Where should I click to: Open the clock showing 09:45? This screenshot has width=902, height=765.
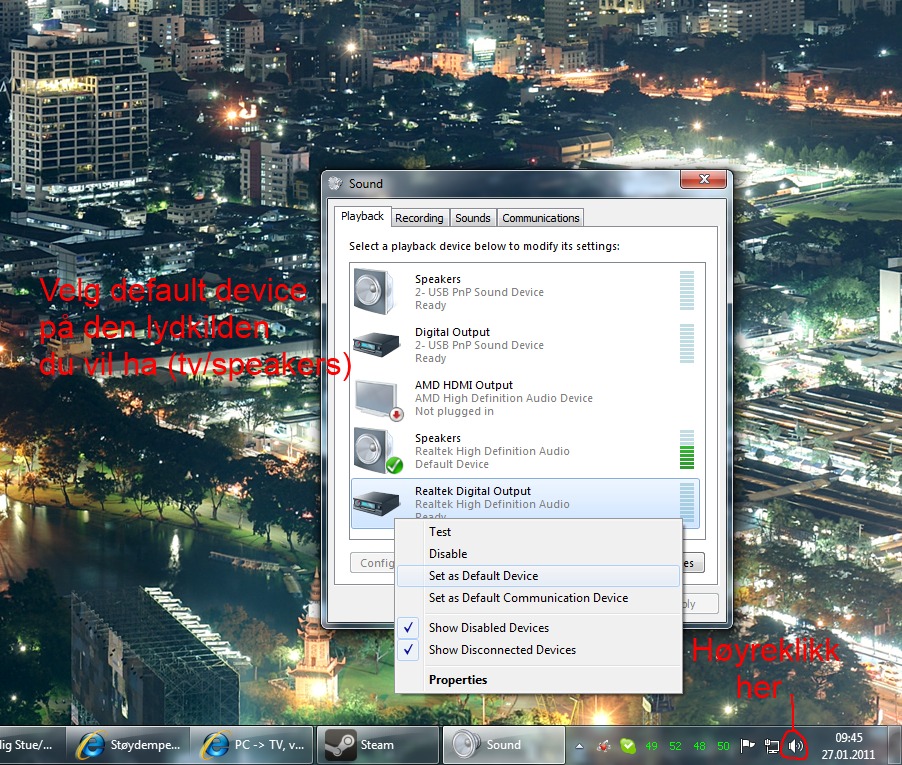click(849, 745)
